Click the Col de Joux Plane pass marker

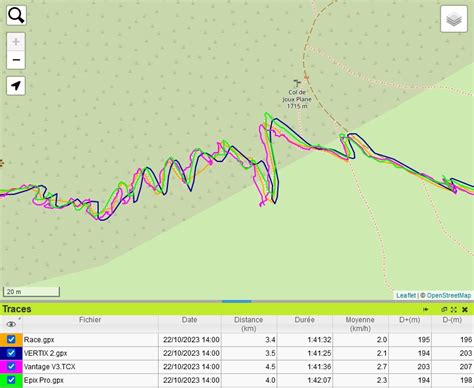[297, 83]
